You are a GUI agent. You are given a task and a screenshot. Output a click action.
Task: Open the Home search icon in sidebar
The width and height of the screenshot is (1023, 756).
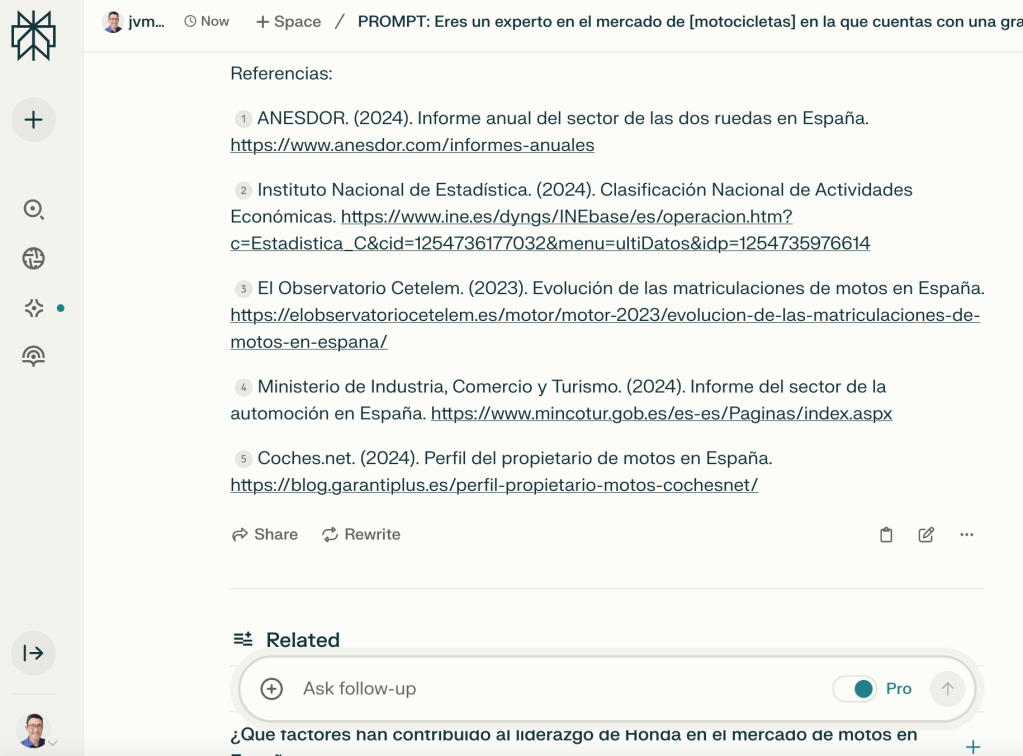pos(33,209)
